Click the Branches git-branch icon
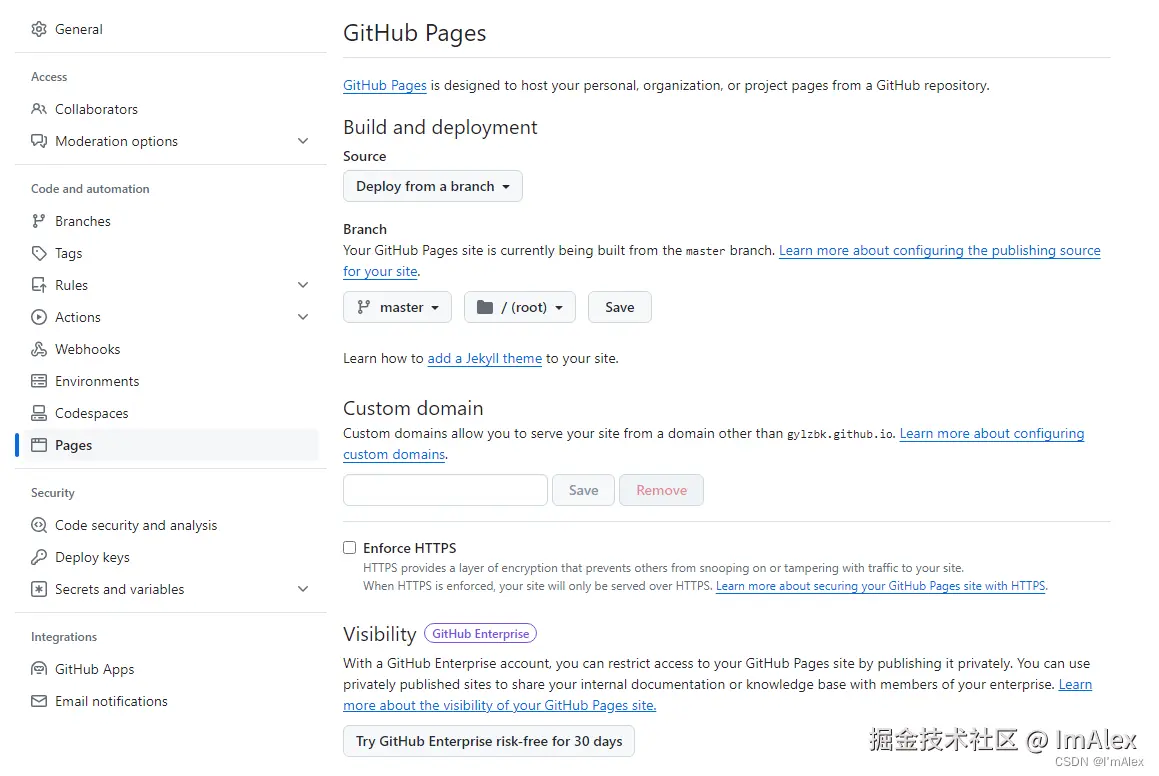 click(39, 221)
